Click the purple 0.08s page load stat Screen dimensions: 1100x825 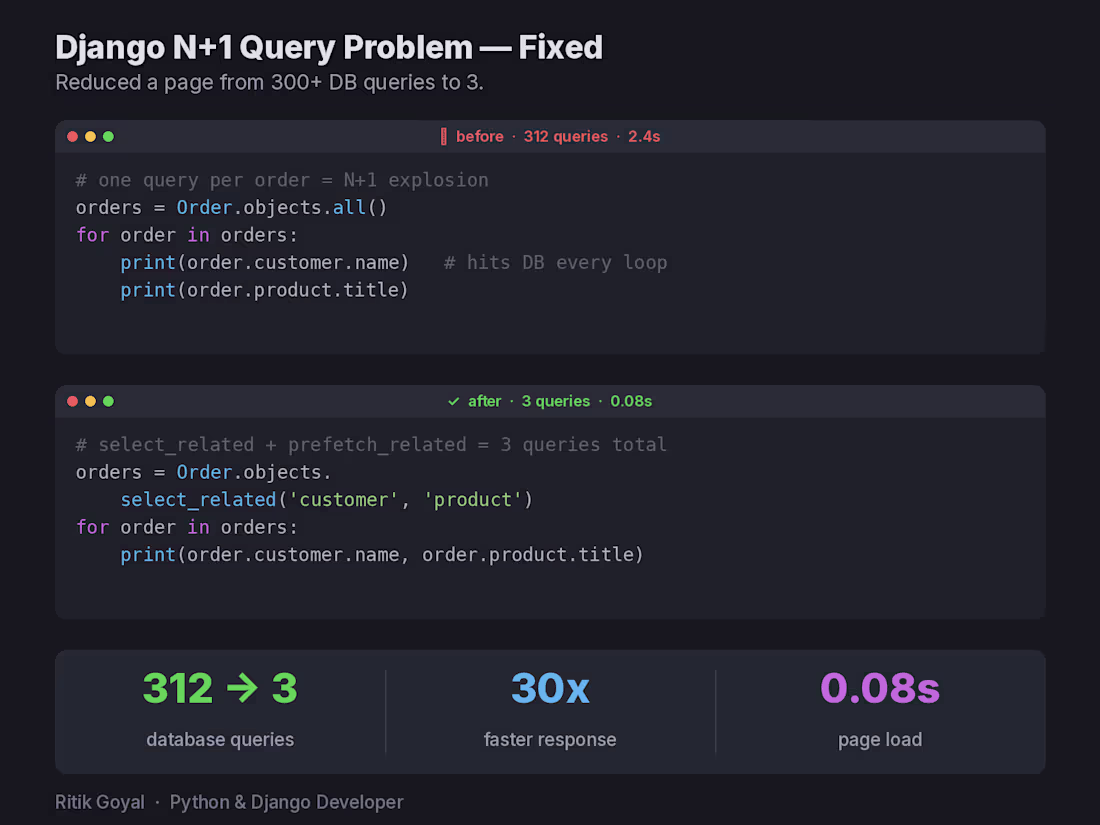[880, 688]
